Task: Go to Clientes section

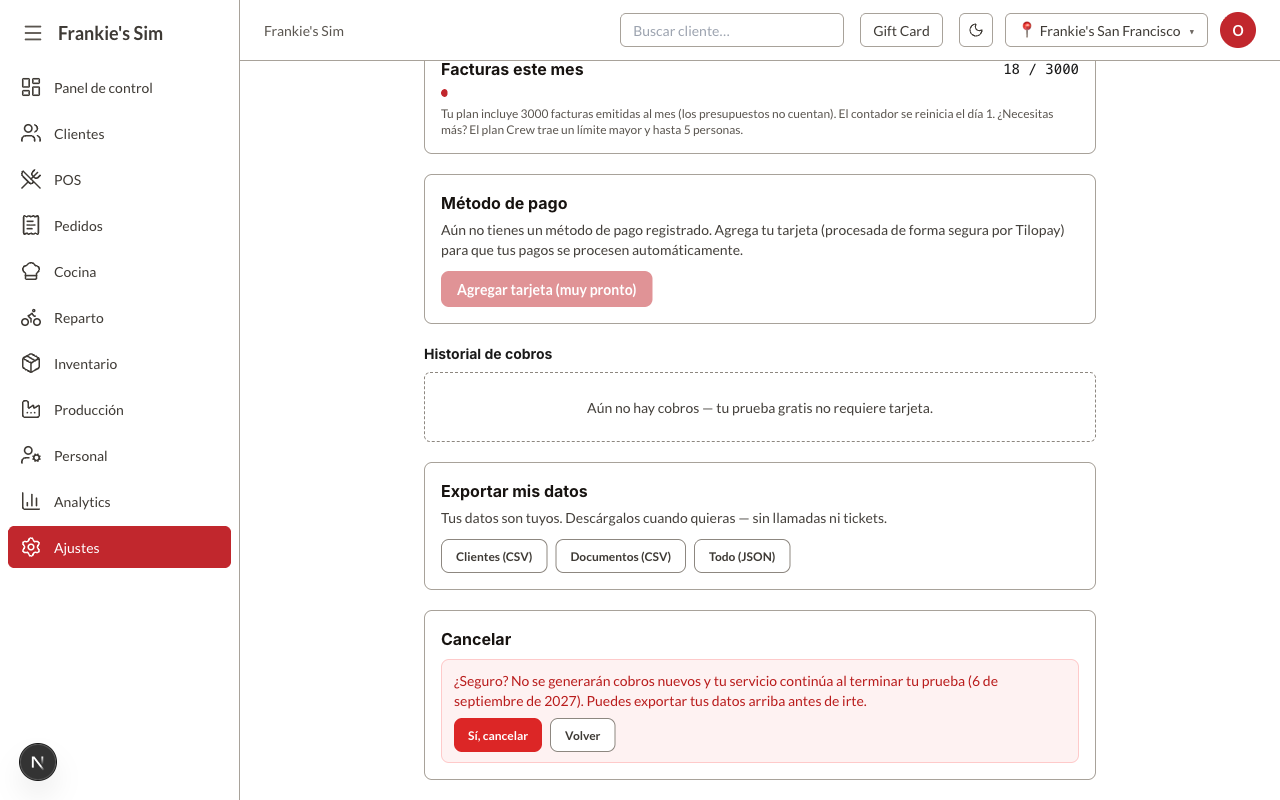Action: (x=119, y=133)
